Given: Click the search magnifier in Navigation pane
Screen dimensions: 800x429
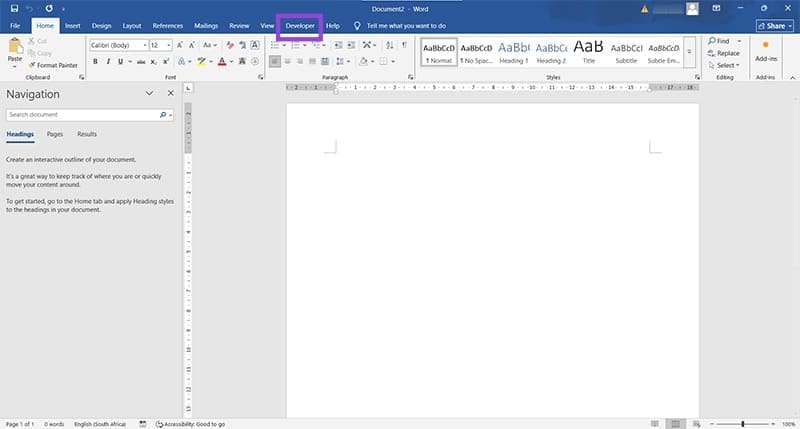Looking at the screenshot, I should click(163, 115).
